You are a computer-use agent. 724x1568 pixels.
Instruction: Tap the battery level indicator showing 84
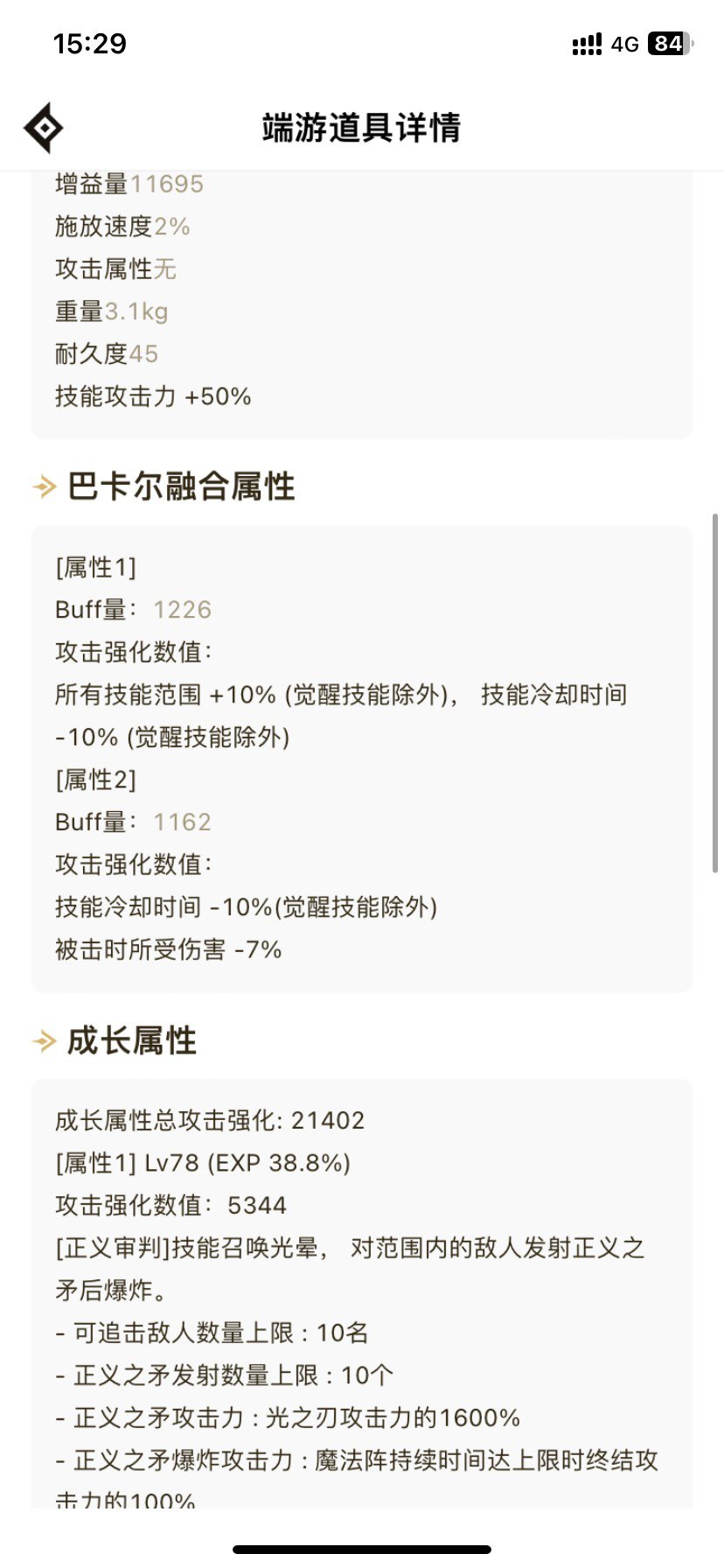point(670,44)
